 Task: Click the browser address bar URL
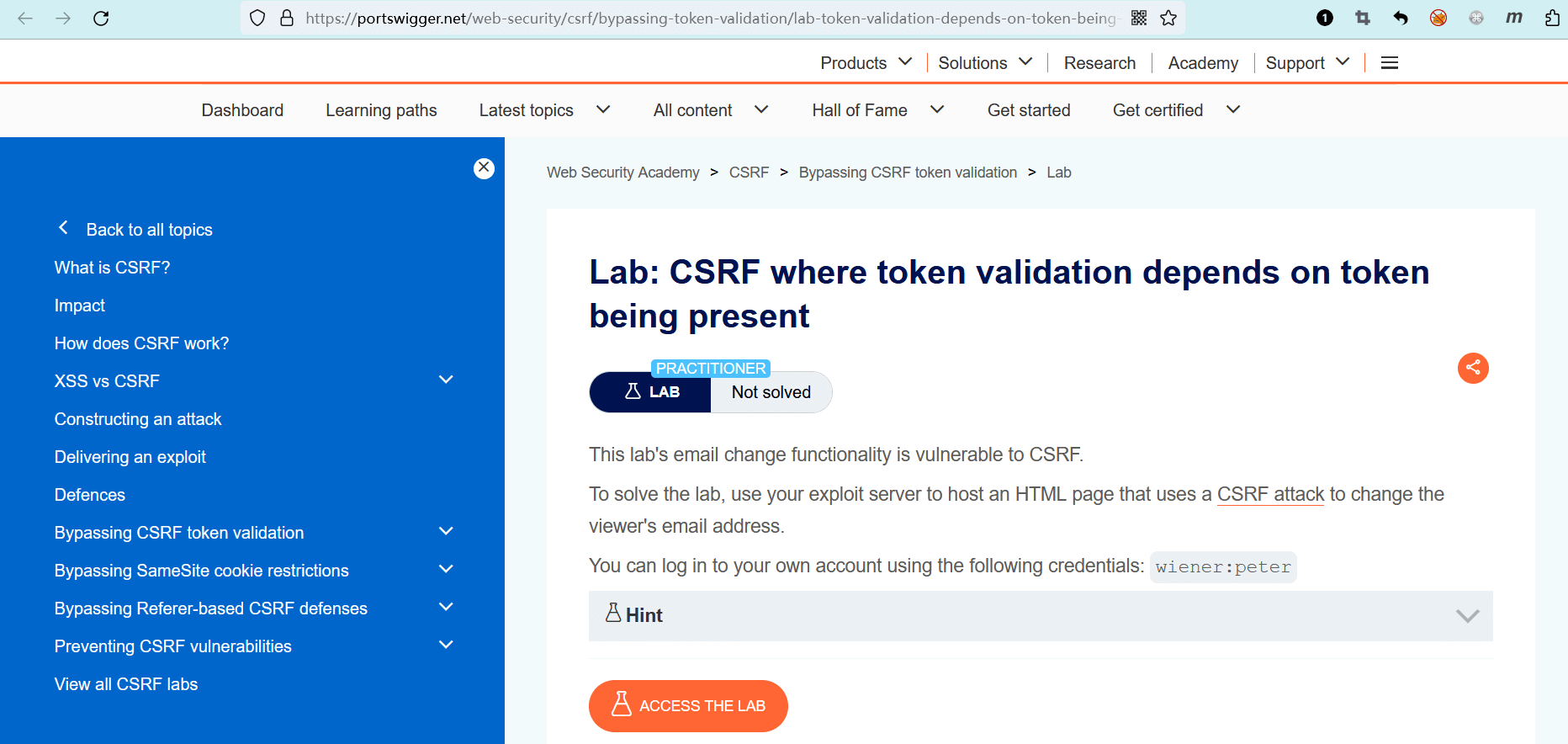click(x=711, y=19)
